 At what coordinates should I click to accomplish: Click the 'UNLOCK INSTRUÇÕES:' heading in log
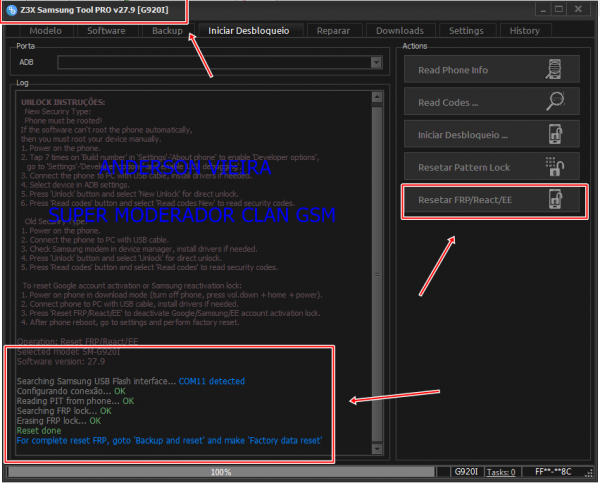pos(63,102)
